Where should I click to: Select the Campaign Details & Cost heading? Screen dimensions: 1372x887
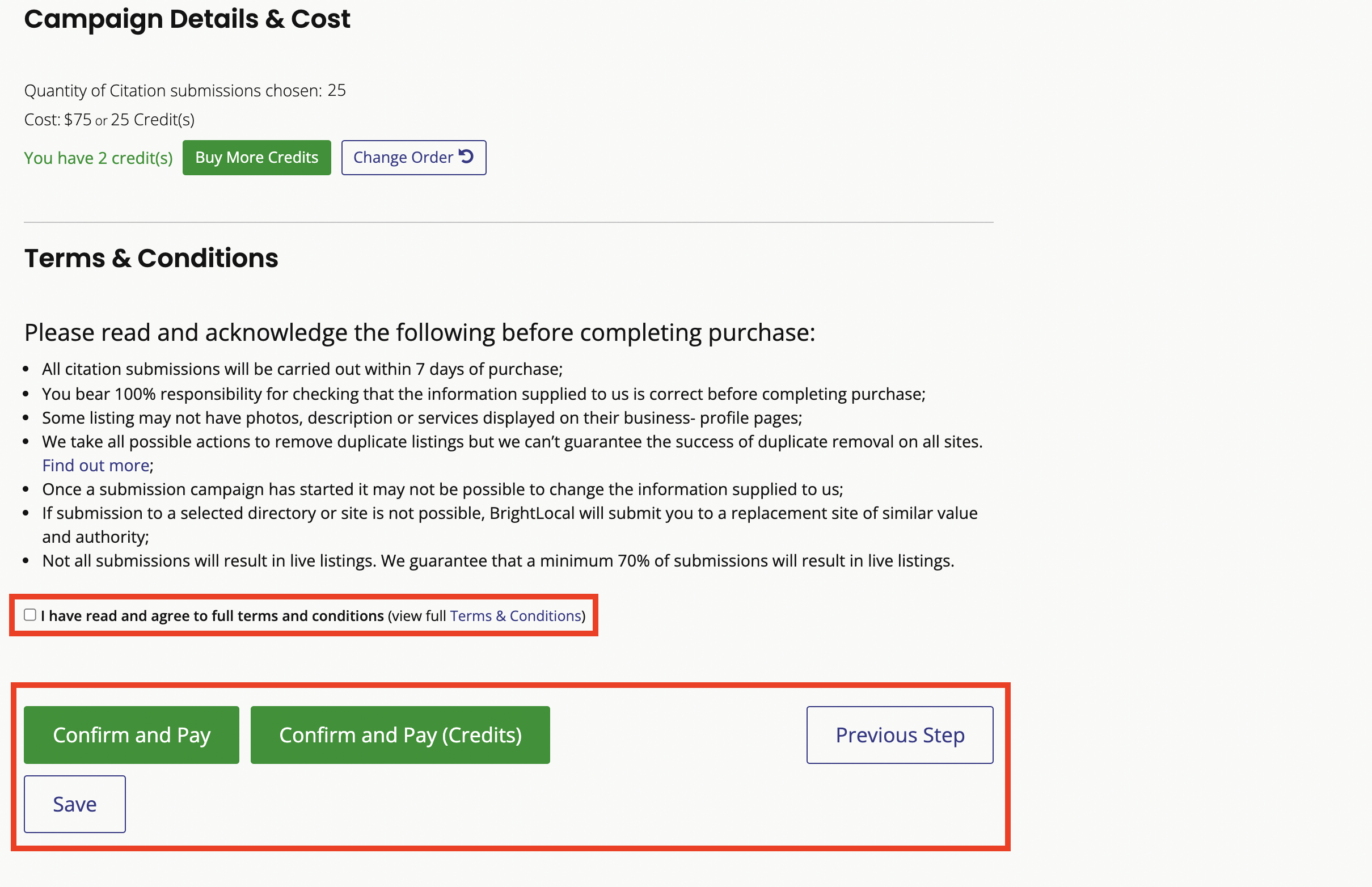pyautogui.click(x=187, y=19)
